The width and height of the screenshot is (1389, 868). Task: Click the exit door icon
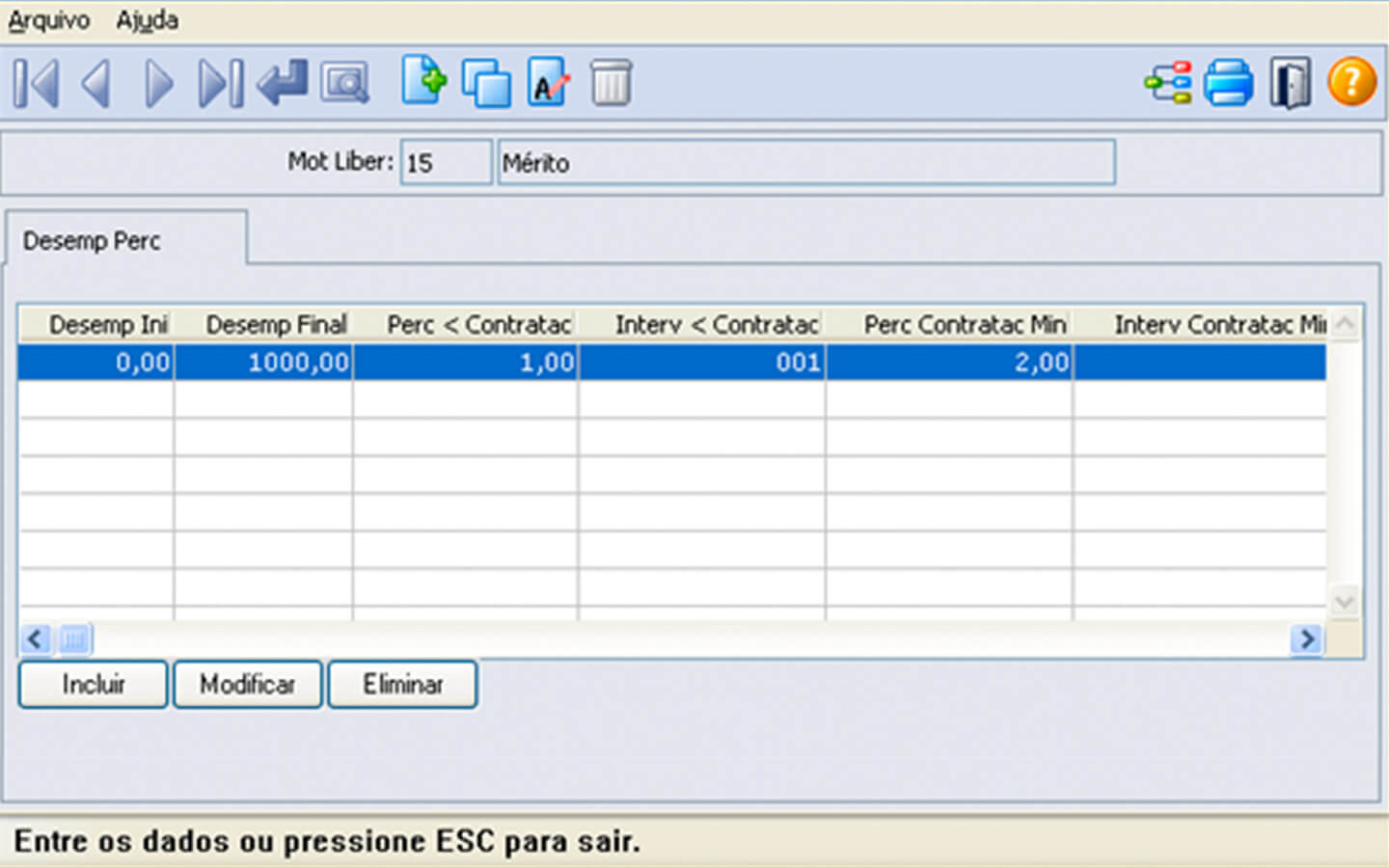1290,83
